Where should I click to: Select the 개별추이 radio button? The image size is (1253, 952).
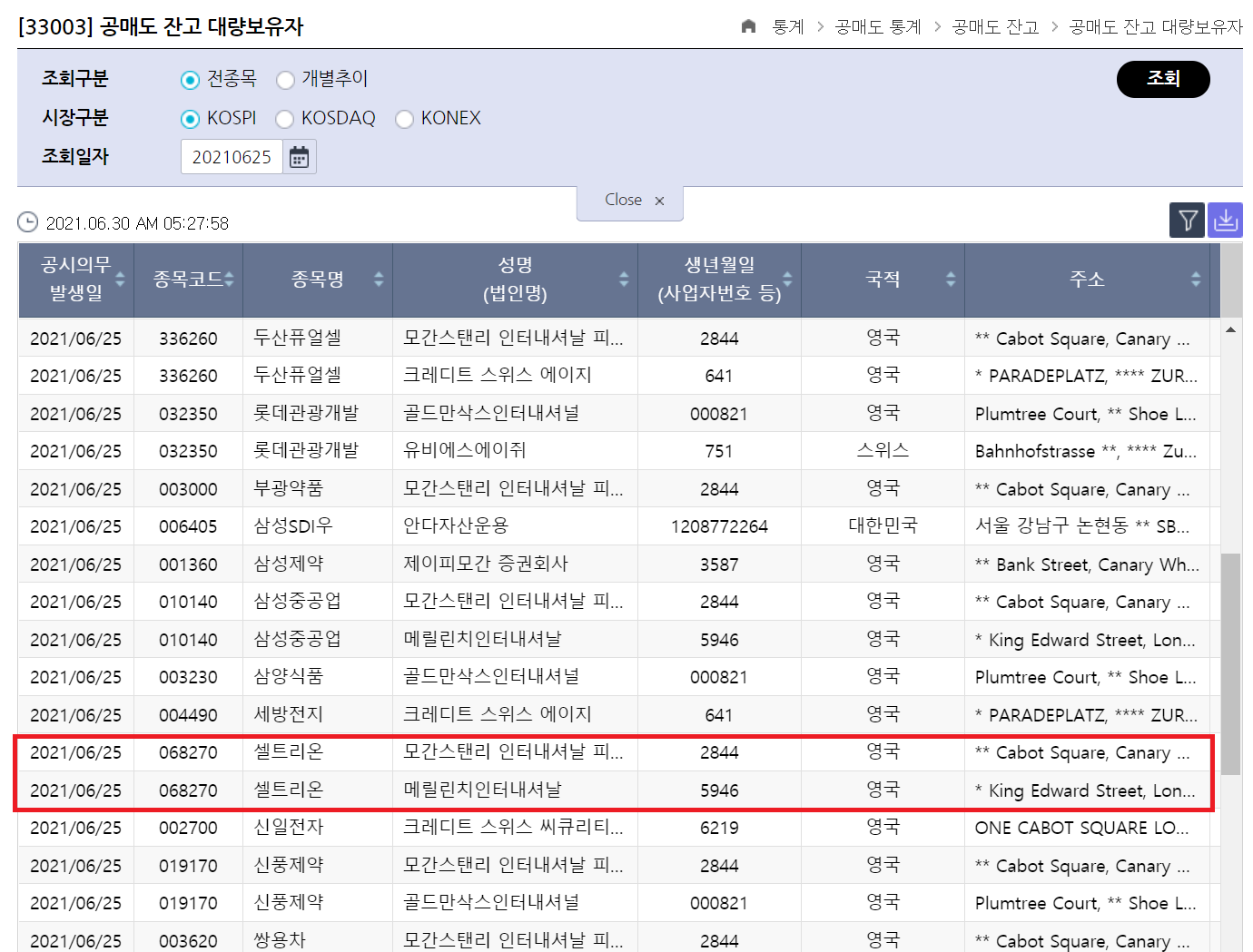click(x=286, y=80)
